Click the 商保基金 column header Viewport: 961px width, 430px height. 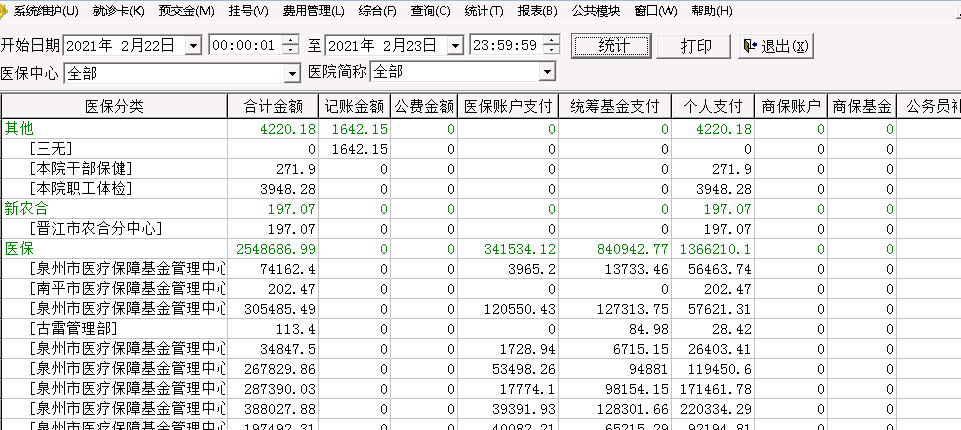point(862,107)
